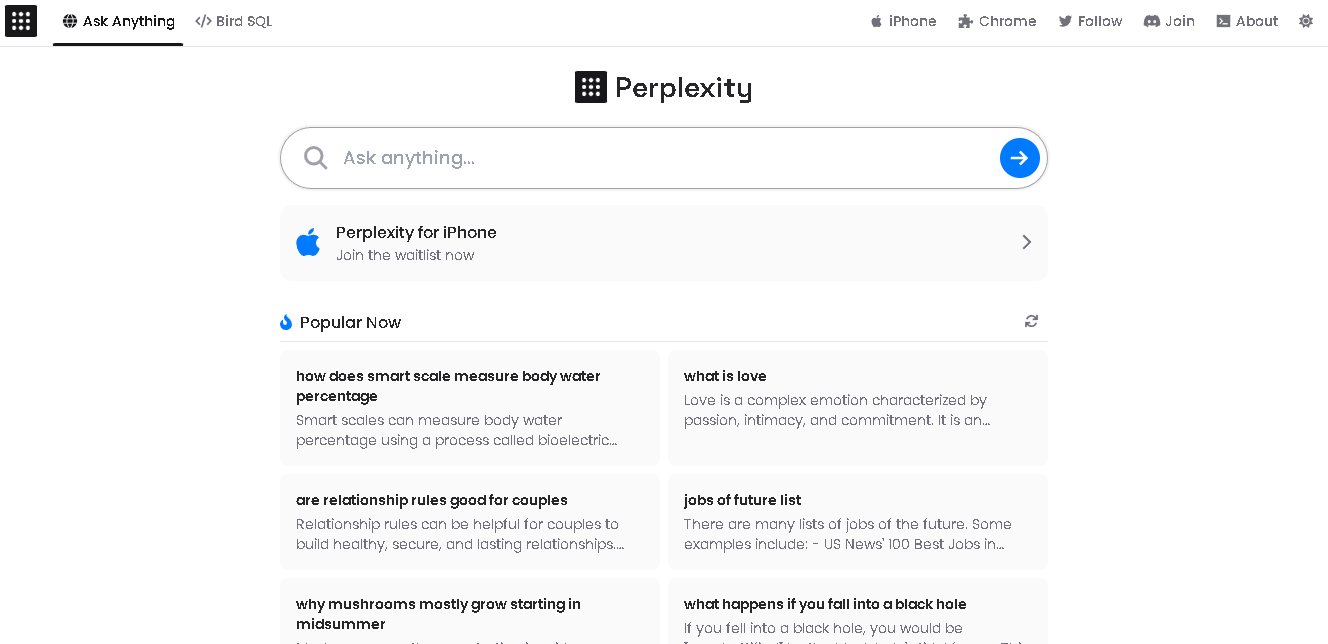
Task: Join the Discord community
Action: tap(1169, 21)
